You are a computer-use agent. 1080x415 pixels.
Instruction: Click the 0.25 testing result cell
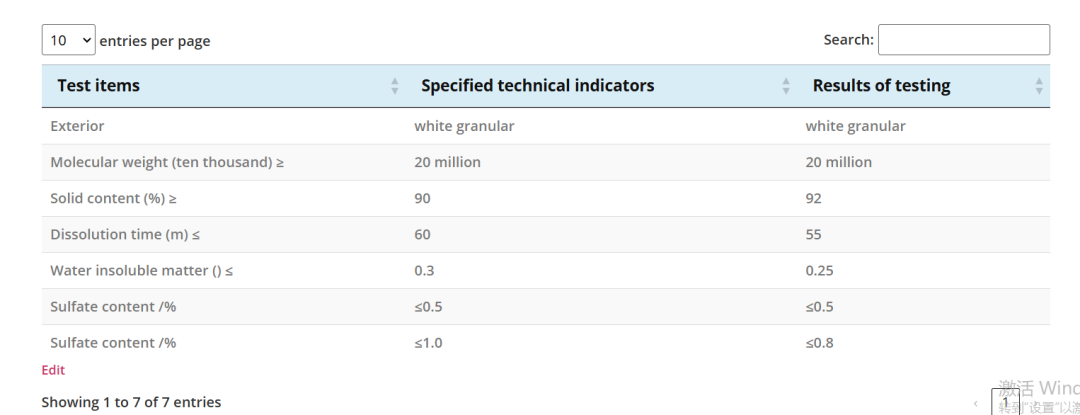tap(820, 270)
